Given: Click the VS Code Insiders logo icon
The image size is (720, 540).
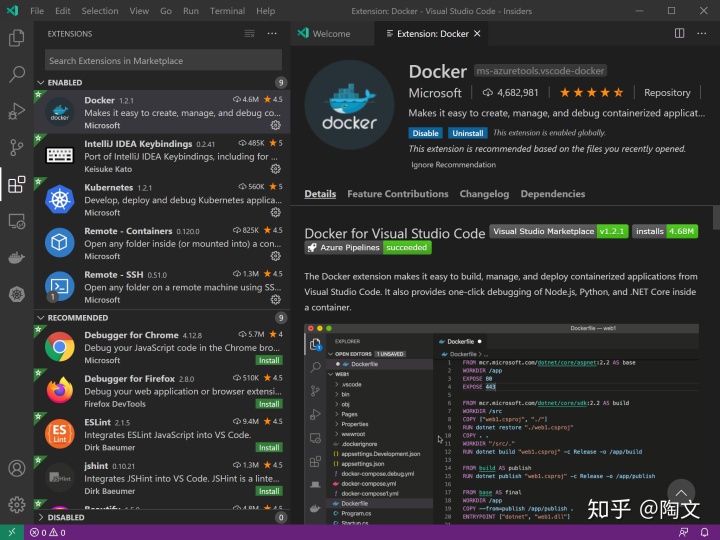Looking at the screenshot, I should 12,10.
